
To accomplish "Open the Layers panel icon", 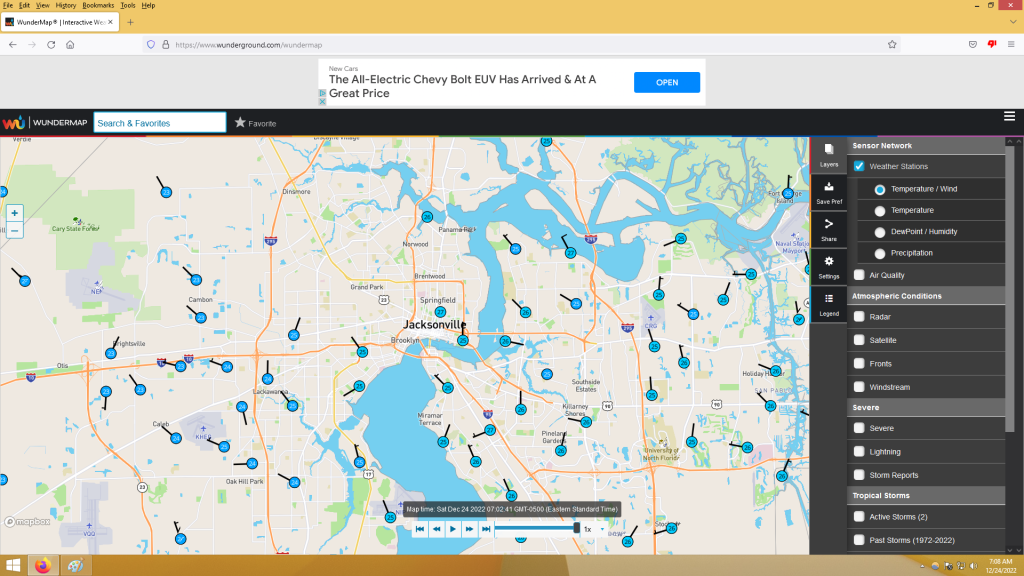I will (x=828, y=153).
